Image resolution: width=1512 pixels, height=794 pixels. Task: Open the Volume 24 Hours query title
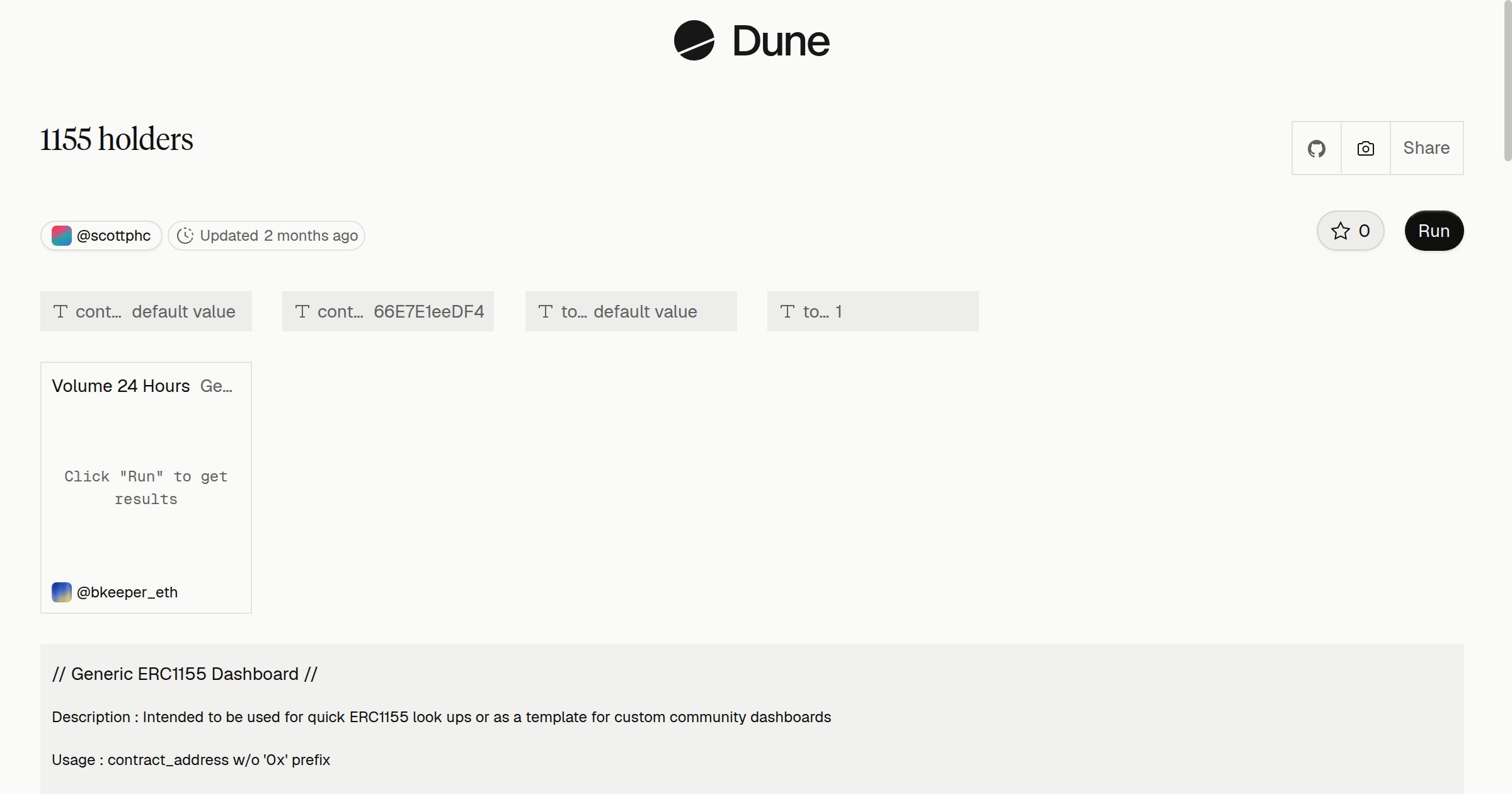[121, 386]
